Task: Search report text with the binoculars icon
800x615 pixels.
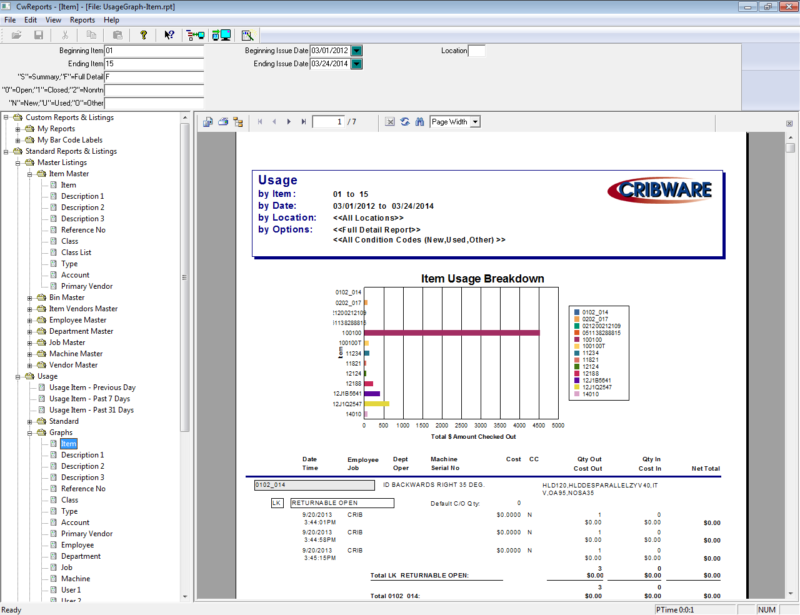Action: (419, 122)
